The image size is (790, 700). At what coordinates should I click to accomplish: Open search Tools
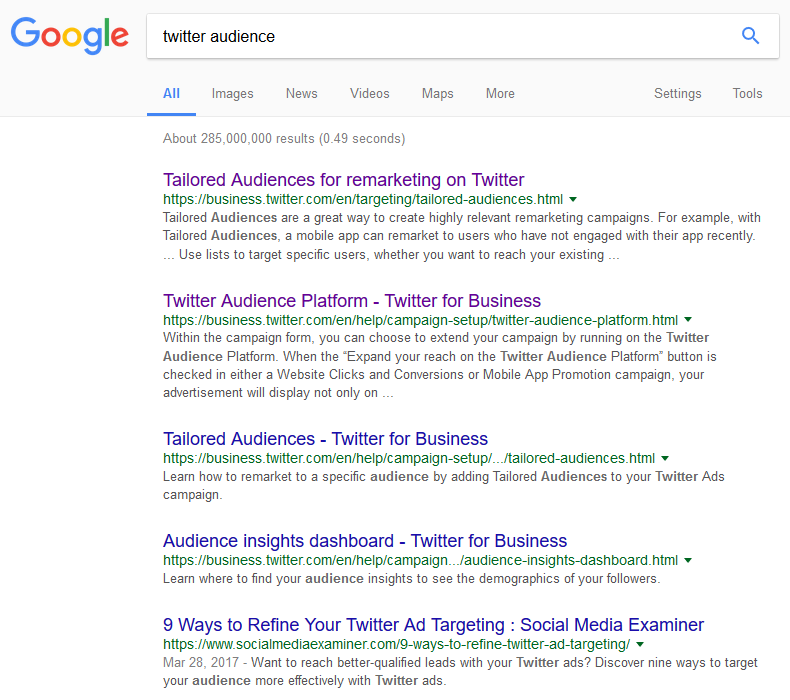click(747, 94)
